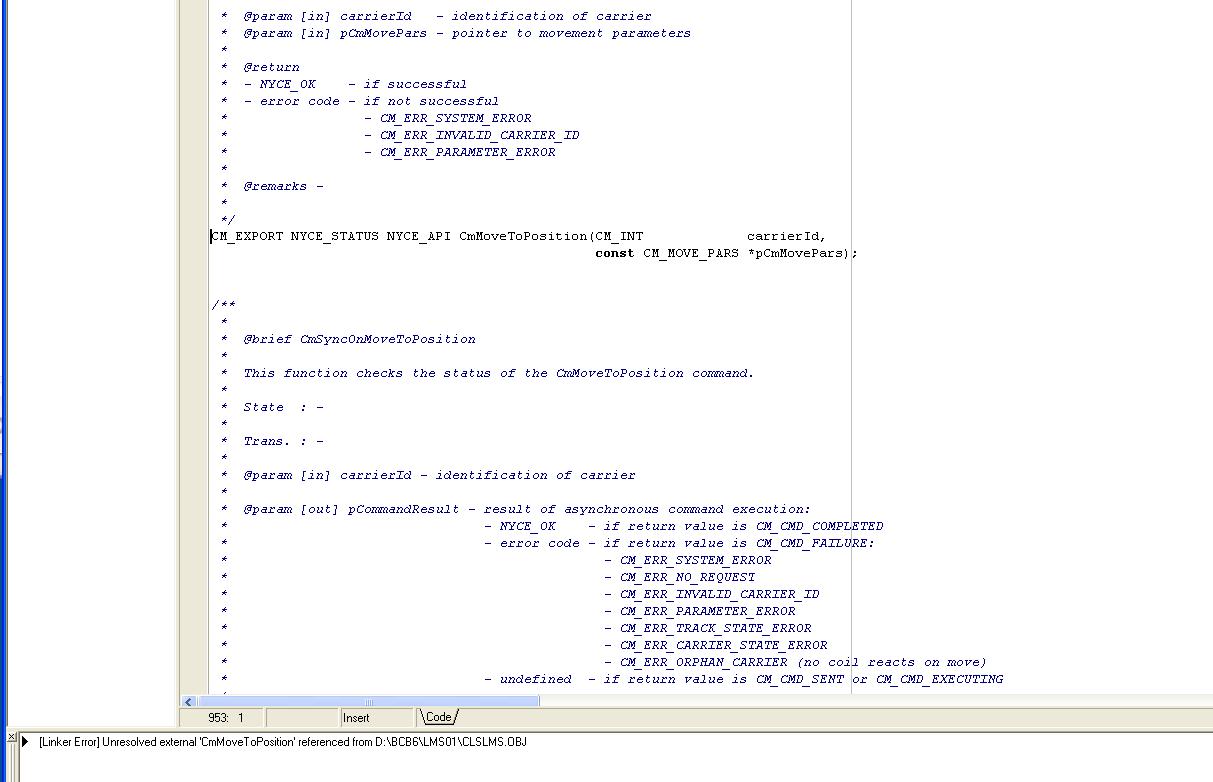Click the @return comment tag
The image size is (1213, 782).
click(271, 67)
